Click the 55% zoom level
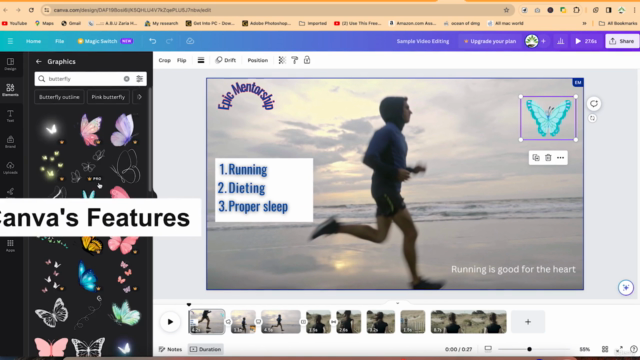The image size is (640, 360). (584, 349)
